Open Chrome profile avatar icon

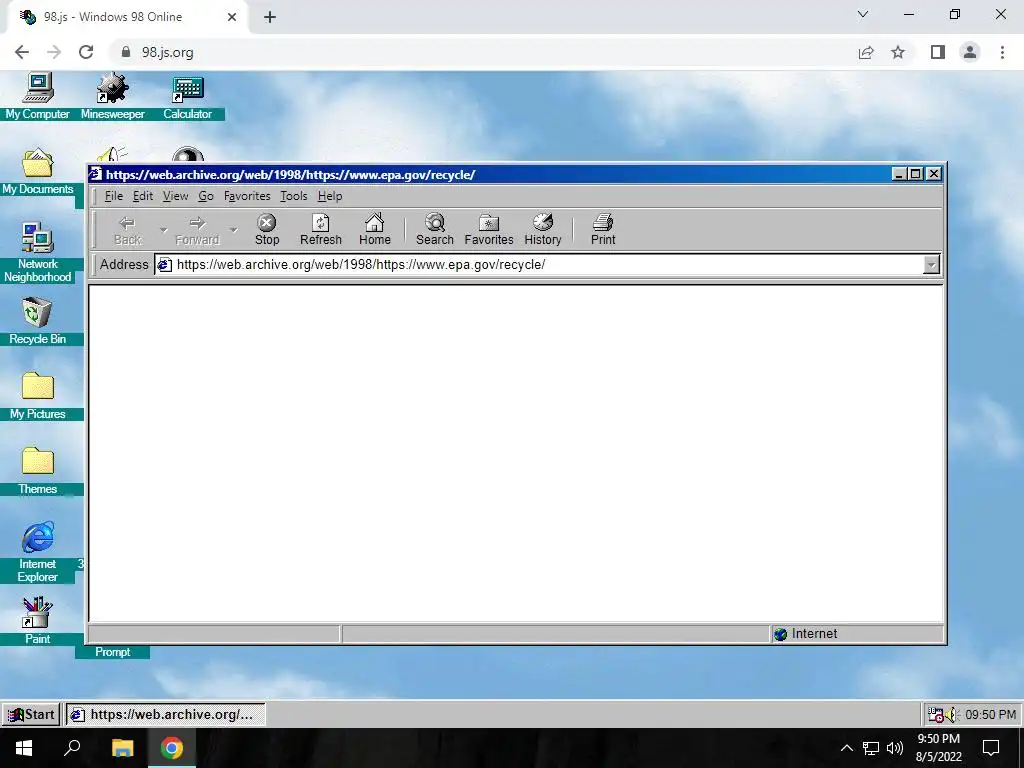(x=970, y=52)
